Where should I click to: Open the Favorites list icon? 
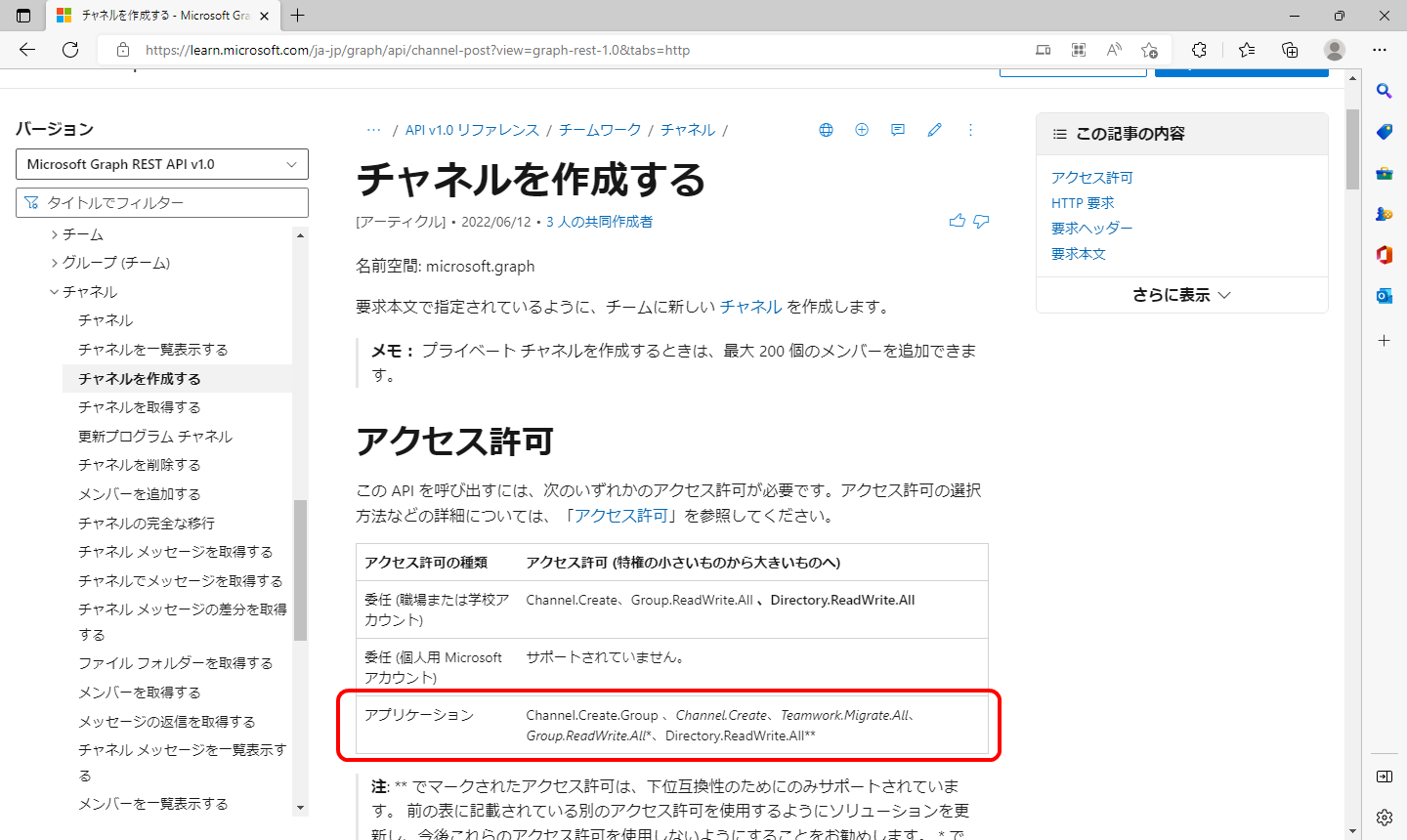[1247, 50]
